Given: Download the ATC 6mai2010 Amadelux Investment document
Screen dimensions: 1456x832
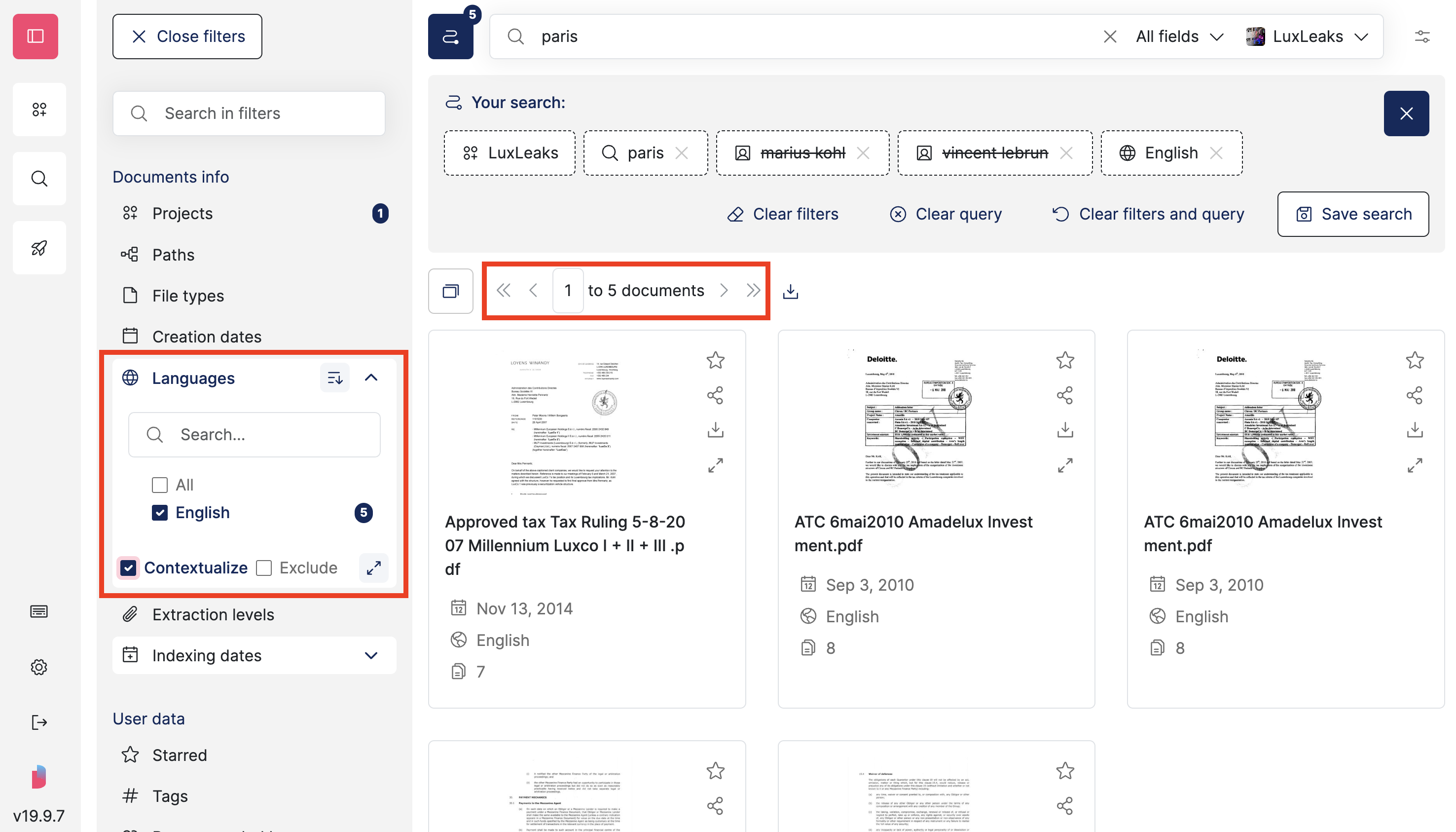Looking at the screenshot, I should [1064, 430].
